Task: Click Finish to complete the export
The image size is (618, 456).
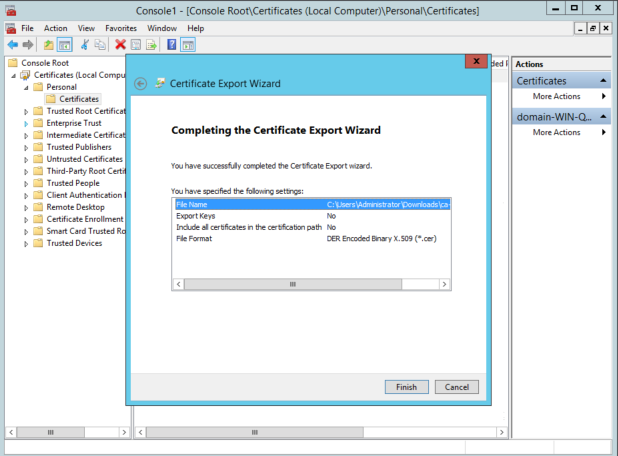Action: pyautogui.click(x=406, y=387)
